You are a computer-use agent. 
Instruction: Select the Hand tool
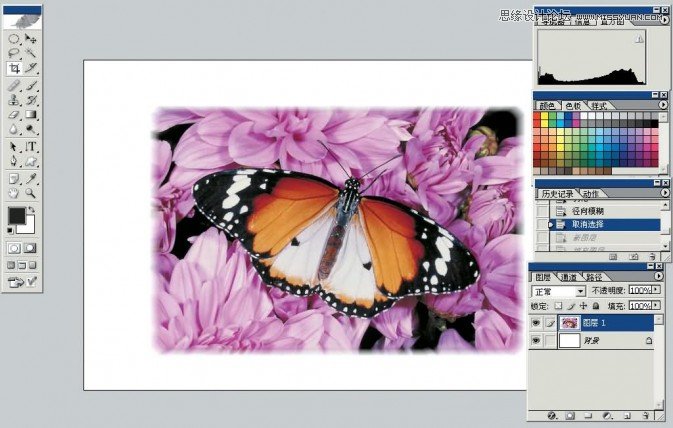click(x=14, y=192)
